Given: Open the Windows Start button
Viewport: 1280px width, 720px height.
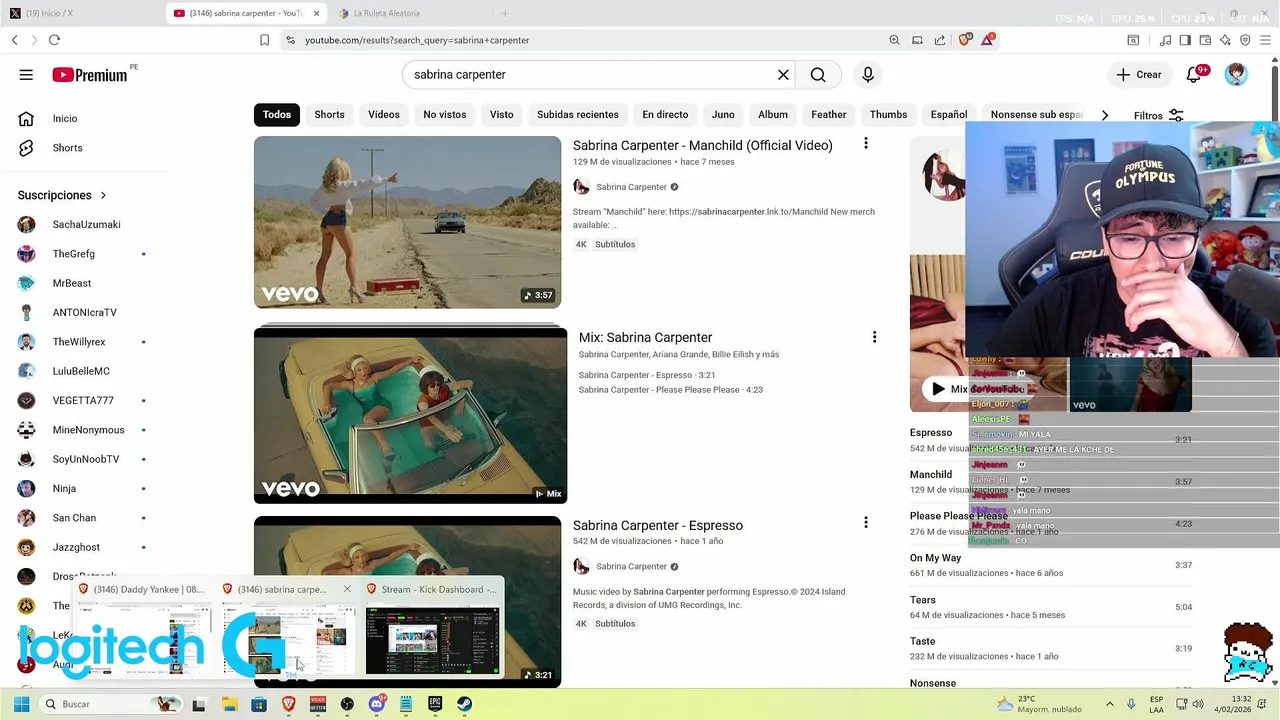Looking at the screenshot, I should pos(21,704).
